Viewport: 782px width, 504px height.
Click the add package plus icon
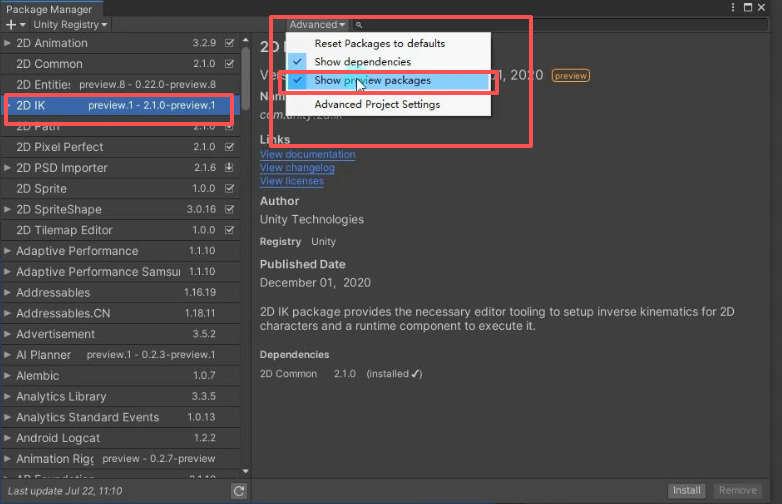tap(11, 24)
